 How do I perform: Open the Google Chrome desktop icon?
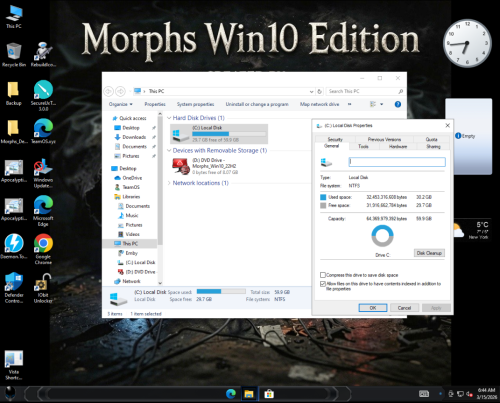tap(43, 249)
